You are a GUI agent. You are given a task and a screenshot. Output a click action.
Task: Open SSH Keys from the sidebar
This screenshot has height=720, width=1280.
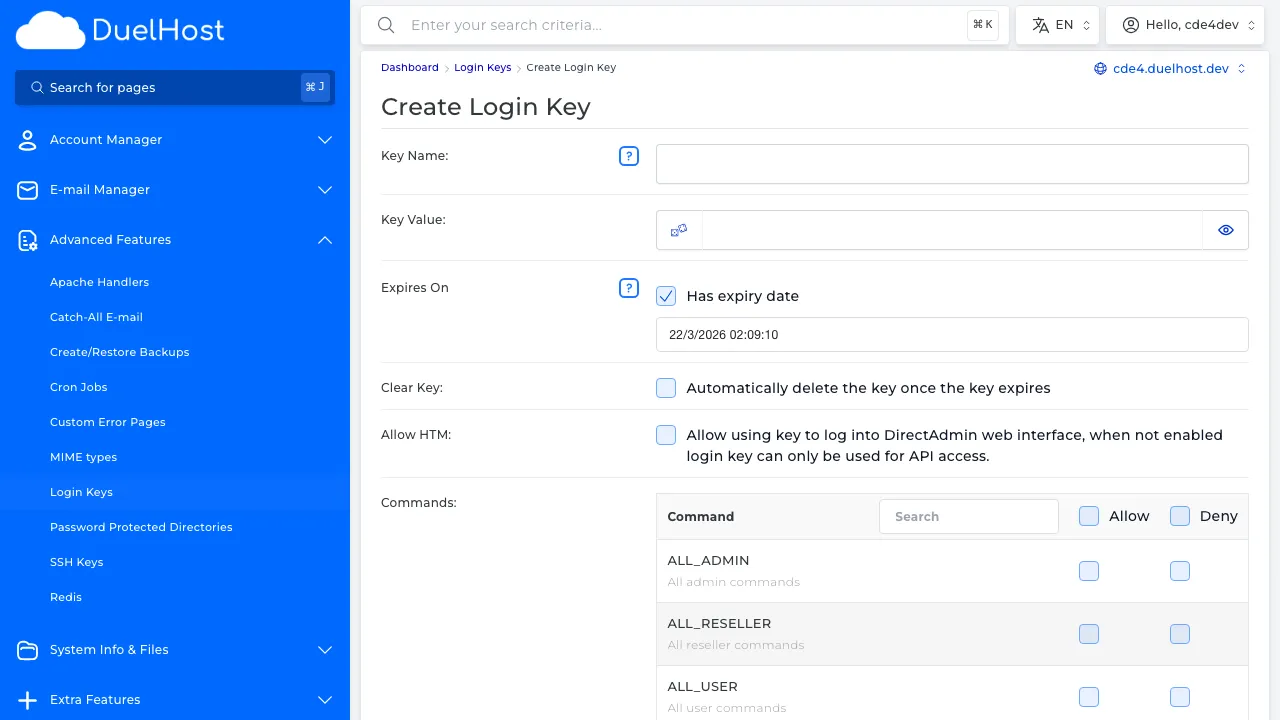77,562
